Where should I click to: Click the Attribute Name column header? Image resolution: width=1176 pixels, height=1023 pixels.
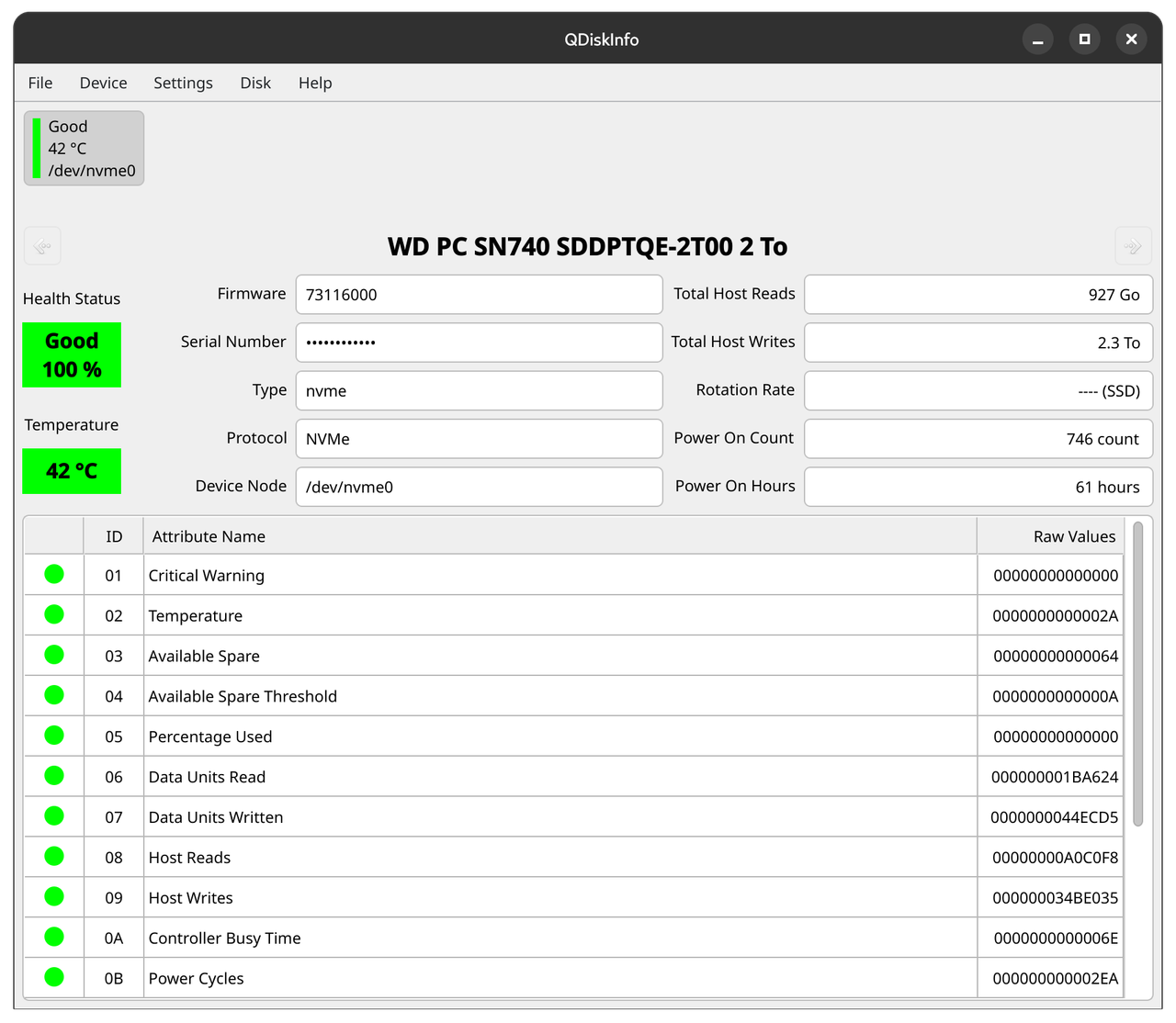pyautogui.click(x=560, y=536)
